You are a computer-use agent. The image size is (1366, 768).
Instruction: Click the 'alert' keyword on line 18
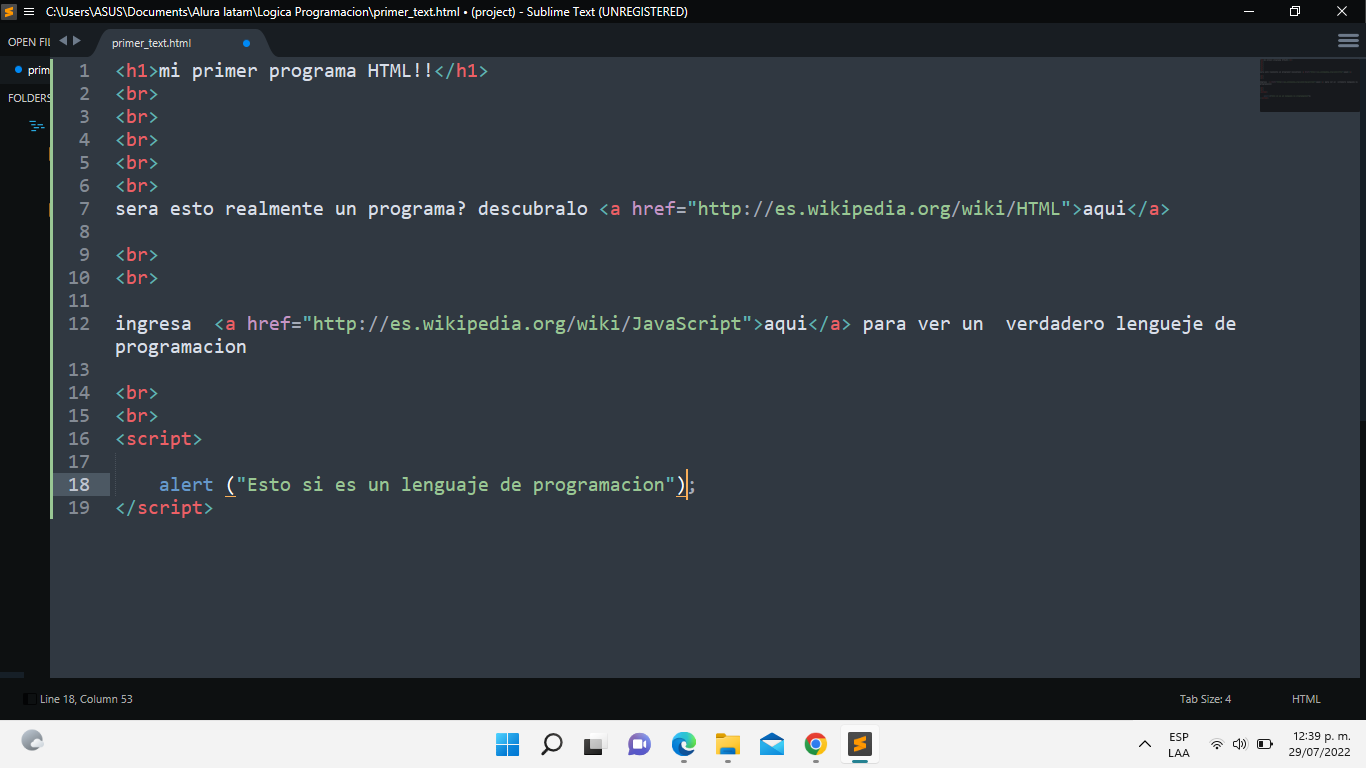point(186,485)
